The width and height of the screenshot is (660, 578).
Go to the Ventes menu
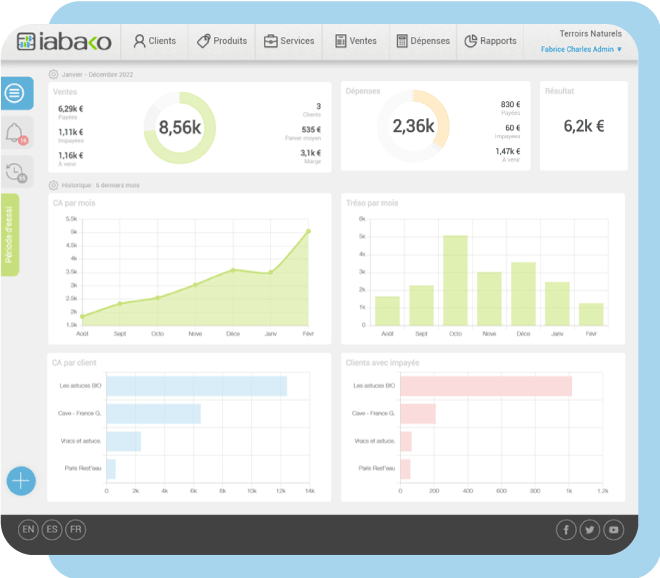pyautogui.click(x=355, y=42)
